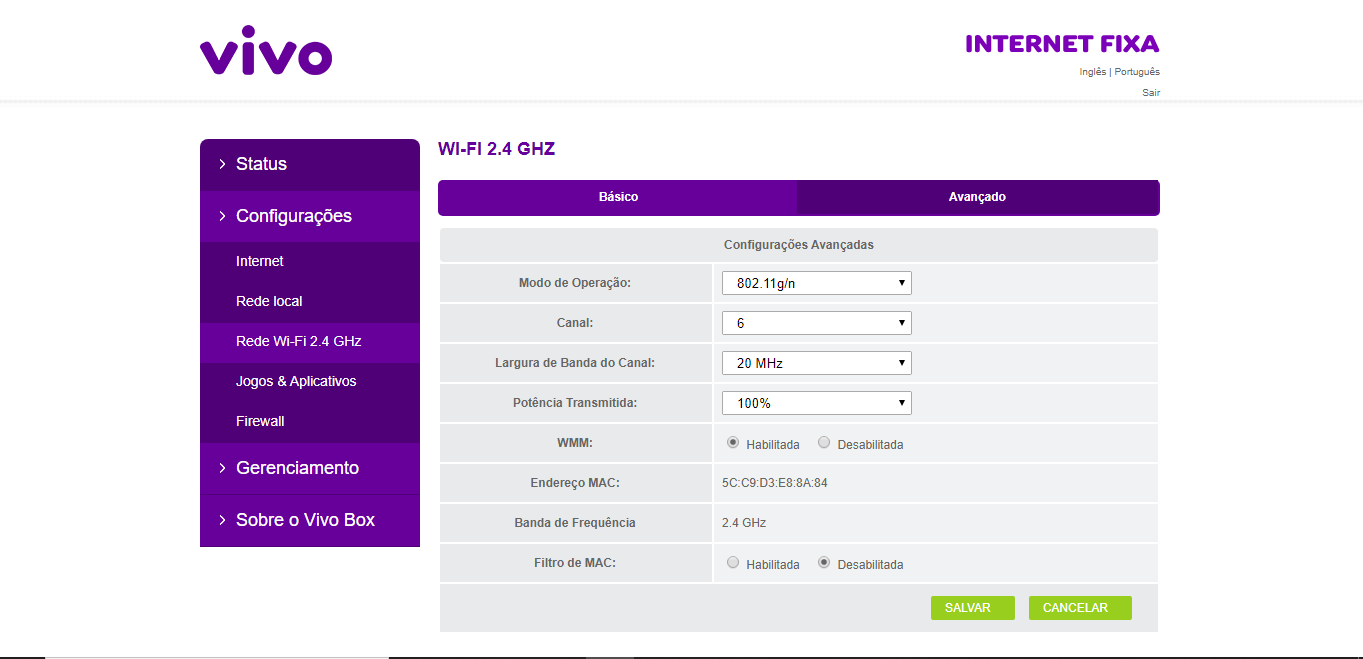The image size is (1363, 659).
Task: Switch to the Avançado tab
Action: pyautogui.click(x=978, y=197)
